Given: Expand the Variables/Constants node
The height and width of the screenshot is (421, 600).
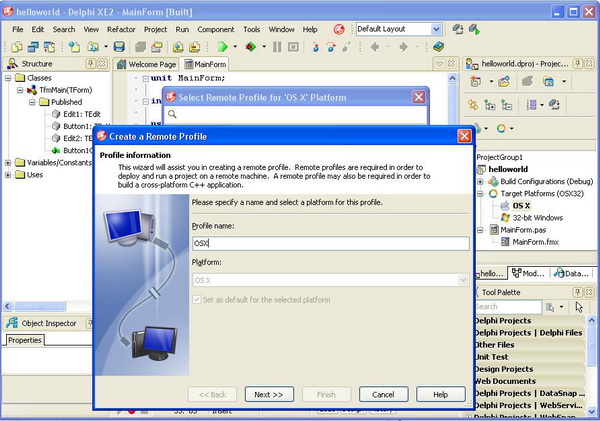Looking at the screenshot, I should pyautogui.click(x=8, y=163).
